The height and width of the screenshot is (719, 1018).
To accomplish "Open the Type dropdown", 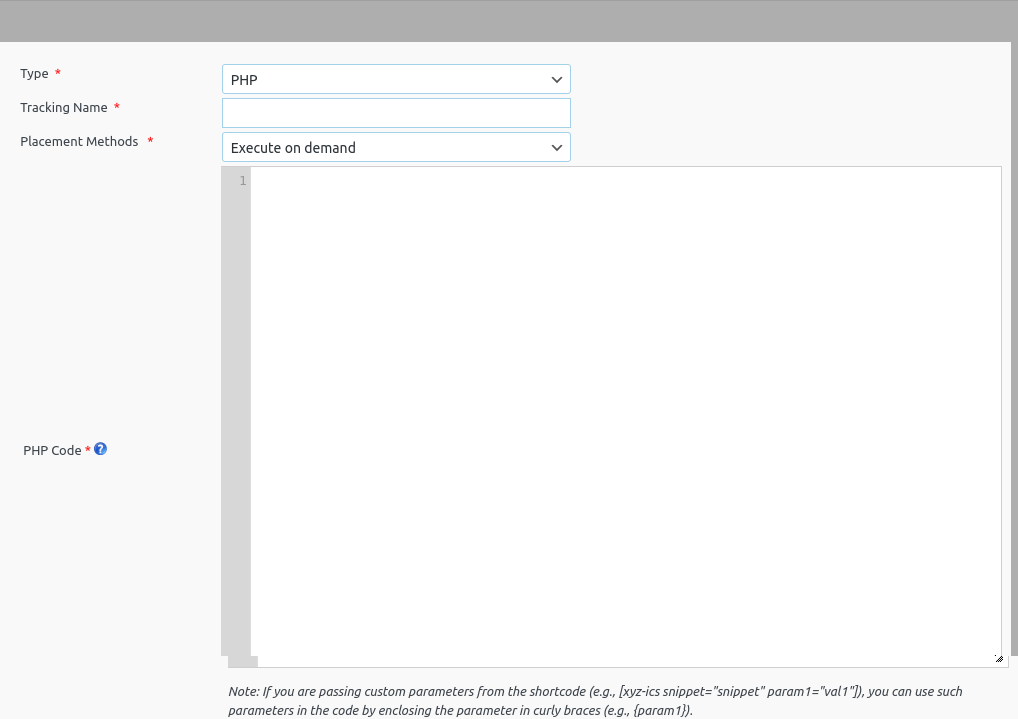I will (x=396, y=79).
